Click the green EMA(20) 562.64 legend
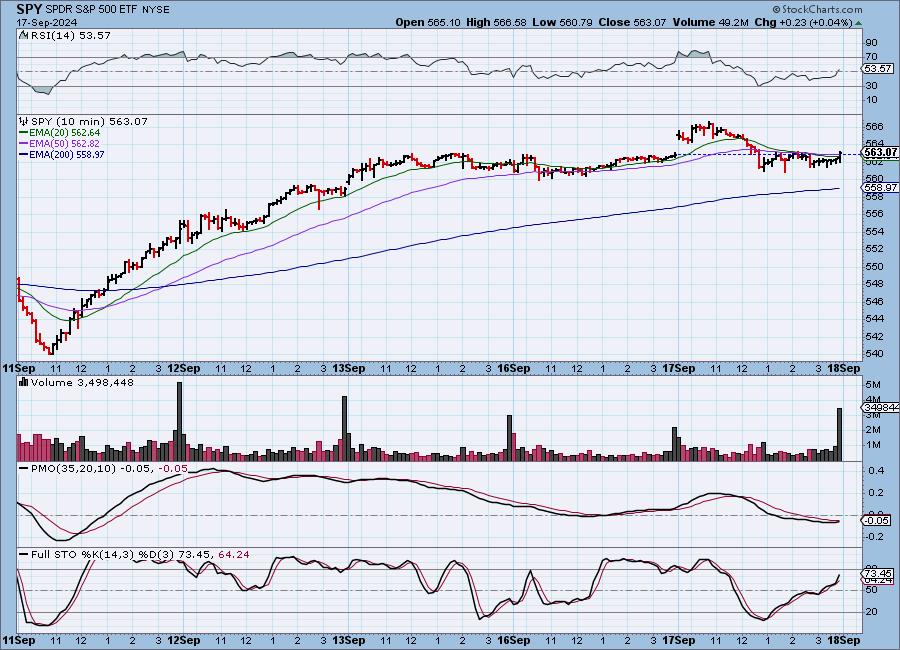900x650 pixels. pos(60,133)
